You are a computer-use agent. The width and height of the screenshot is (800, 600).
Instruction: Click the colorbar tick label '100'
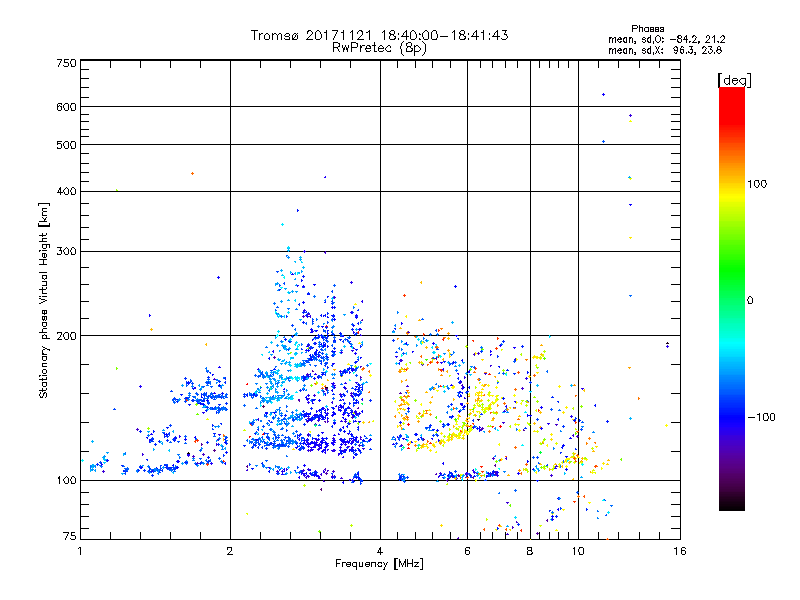[x=757, y=184]
